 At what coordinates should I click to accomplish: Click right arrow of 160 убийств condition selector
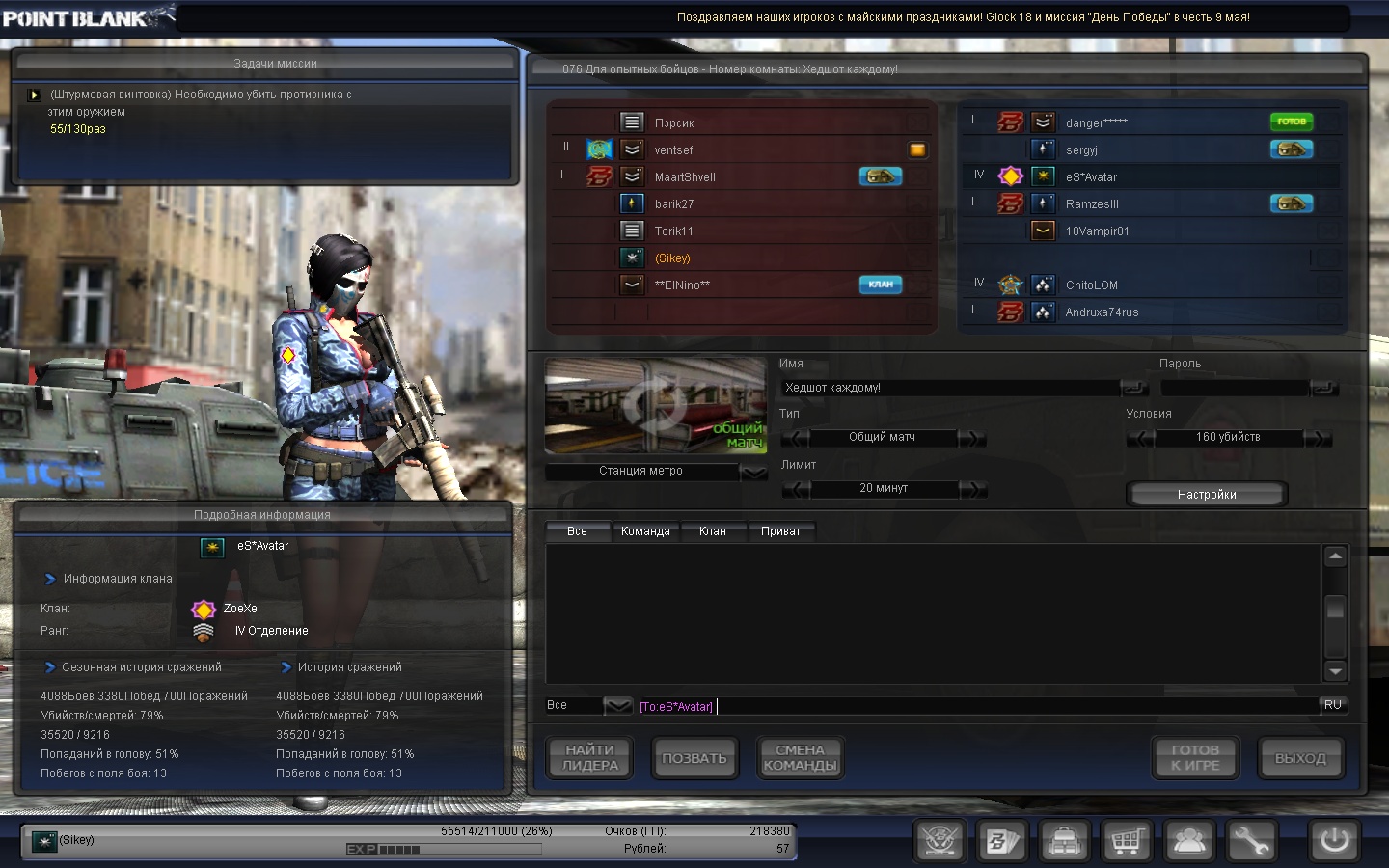(x=1318, y=438)
